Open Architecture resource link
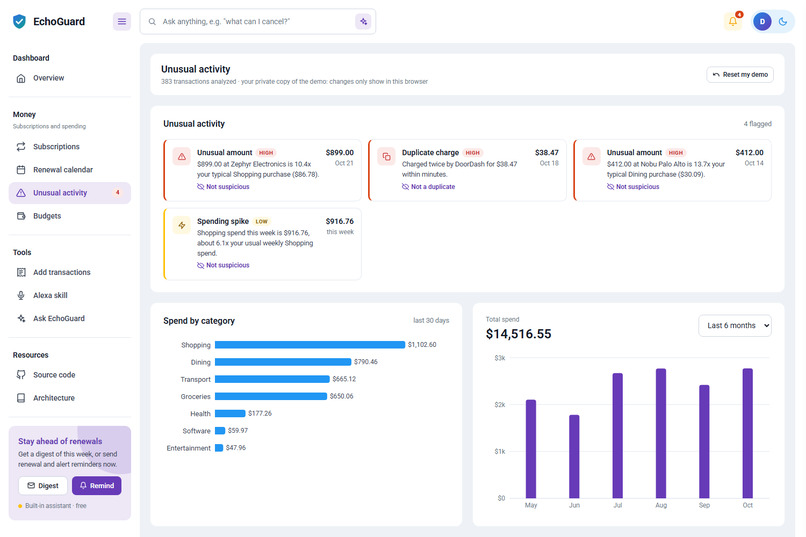 (x=70, y=398)
